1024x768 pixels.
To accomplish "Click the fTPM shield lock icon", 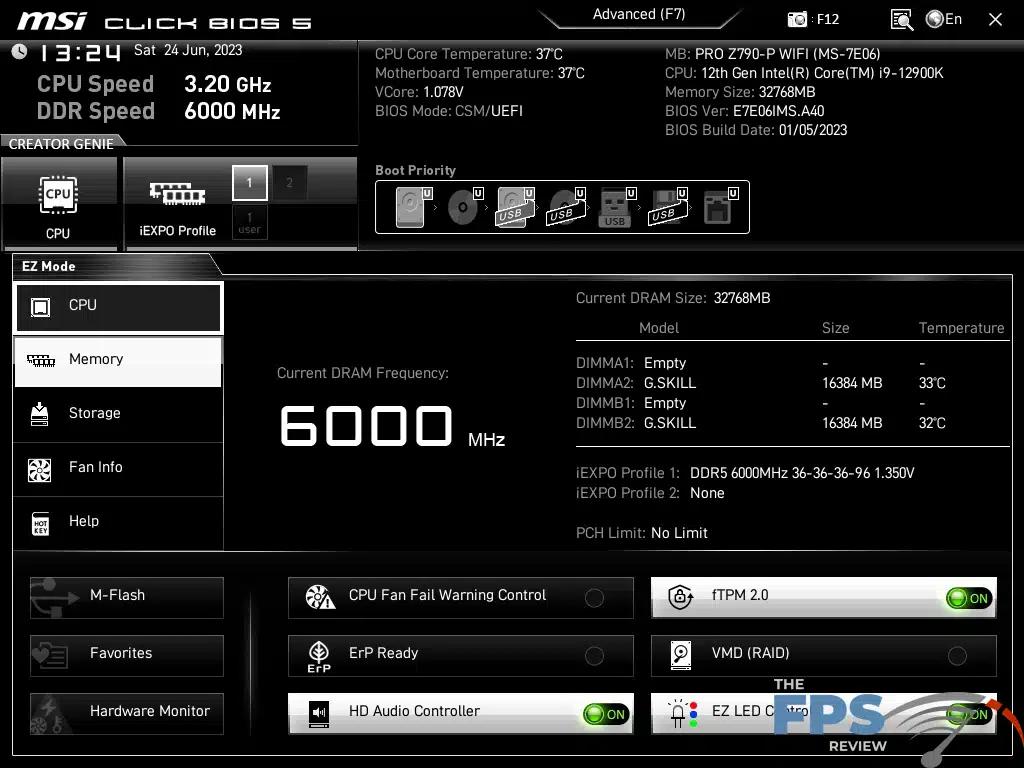I will [x=680, y=596].
